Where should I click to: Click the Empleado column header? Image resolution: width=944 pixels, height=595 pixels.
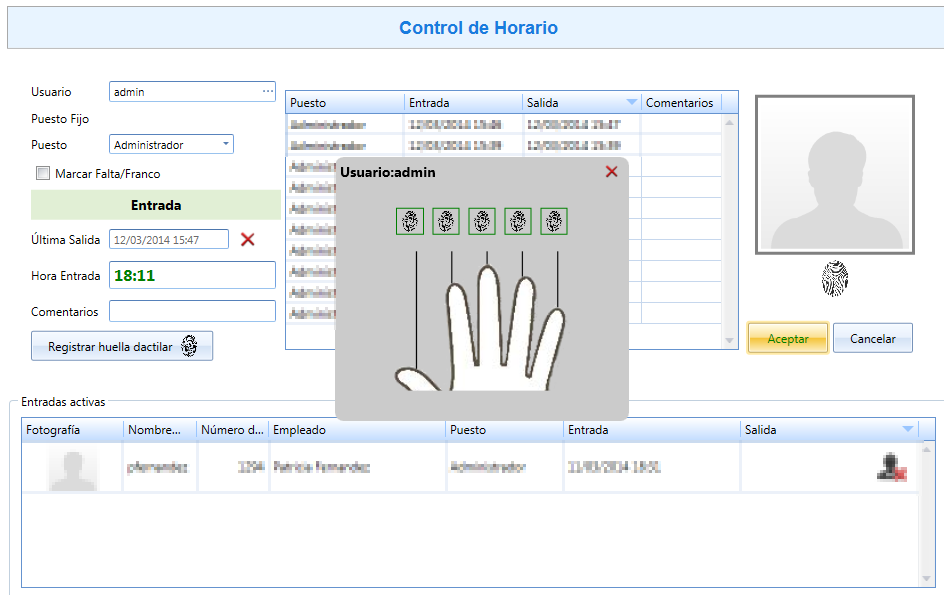(x=357, y=430)
